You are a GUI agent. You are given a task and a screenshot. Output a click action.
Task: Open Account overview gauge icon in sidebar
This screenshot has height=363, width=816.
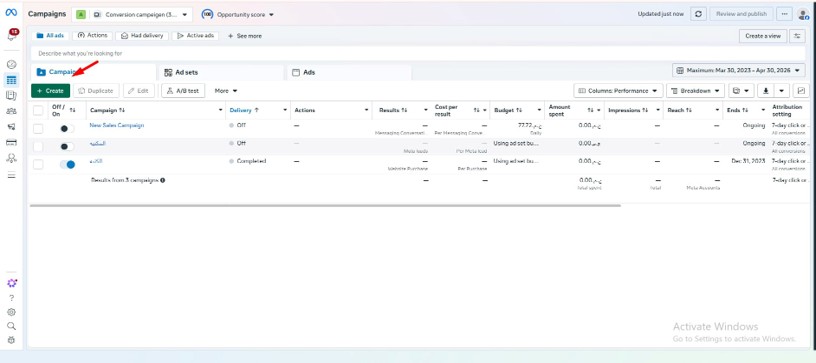(x=11, y=64)
